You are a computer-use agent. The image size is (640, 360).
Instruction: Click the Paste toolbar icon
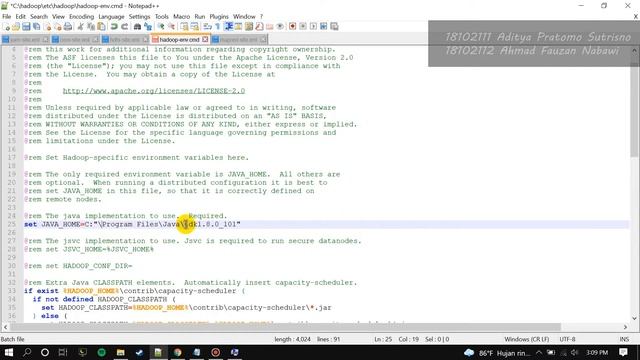[x=101, y=27]
